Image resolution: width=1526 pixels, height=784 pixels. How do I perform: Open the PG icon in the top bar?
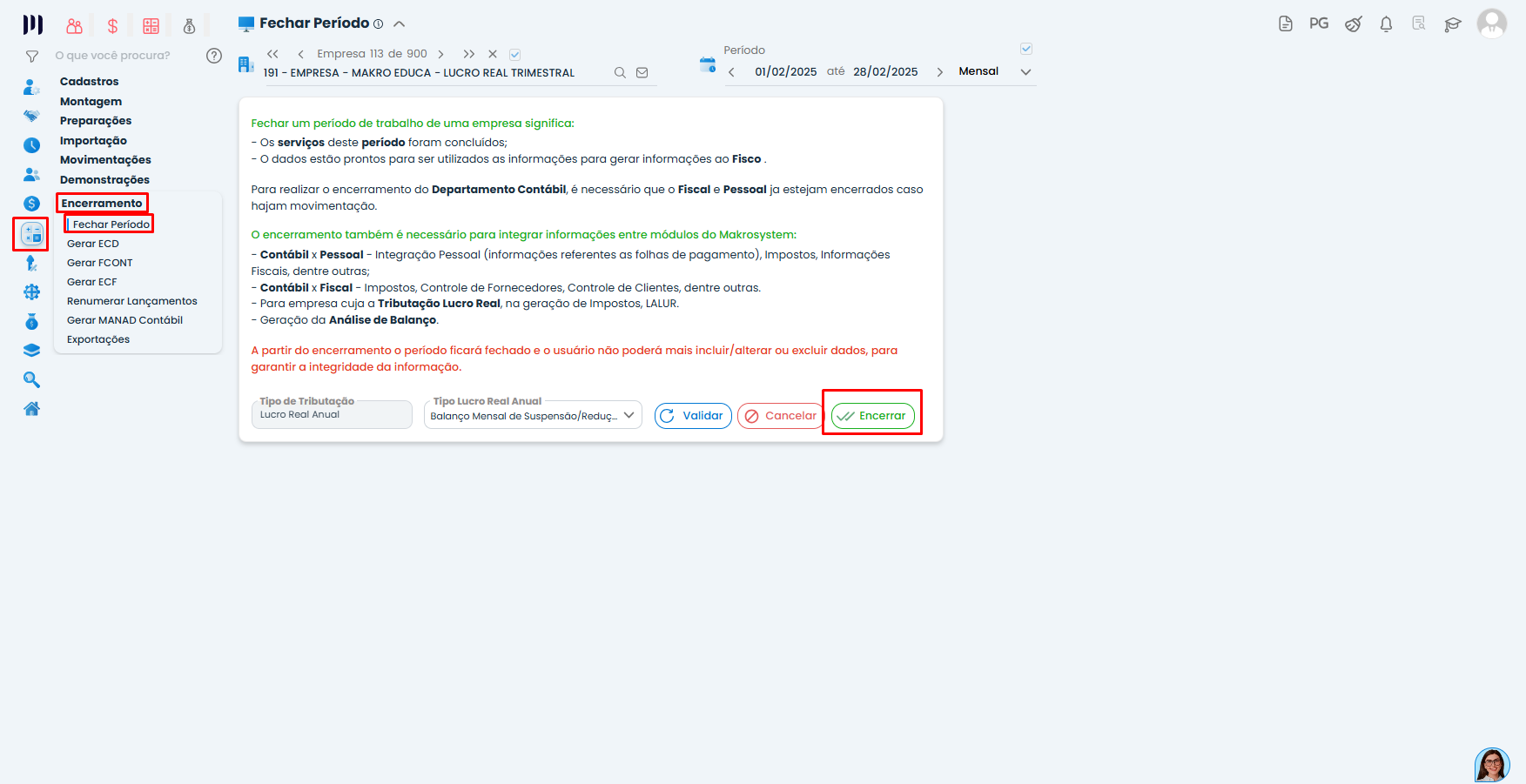(x=1318, y=25)
